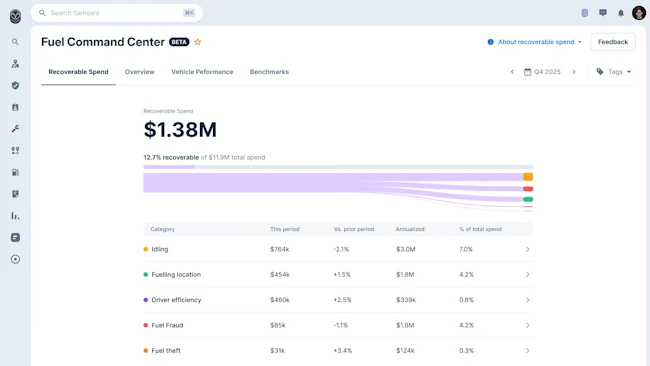Expand the Idling row chevron

click(x=528, y=249)
